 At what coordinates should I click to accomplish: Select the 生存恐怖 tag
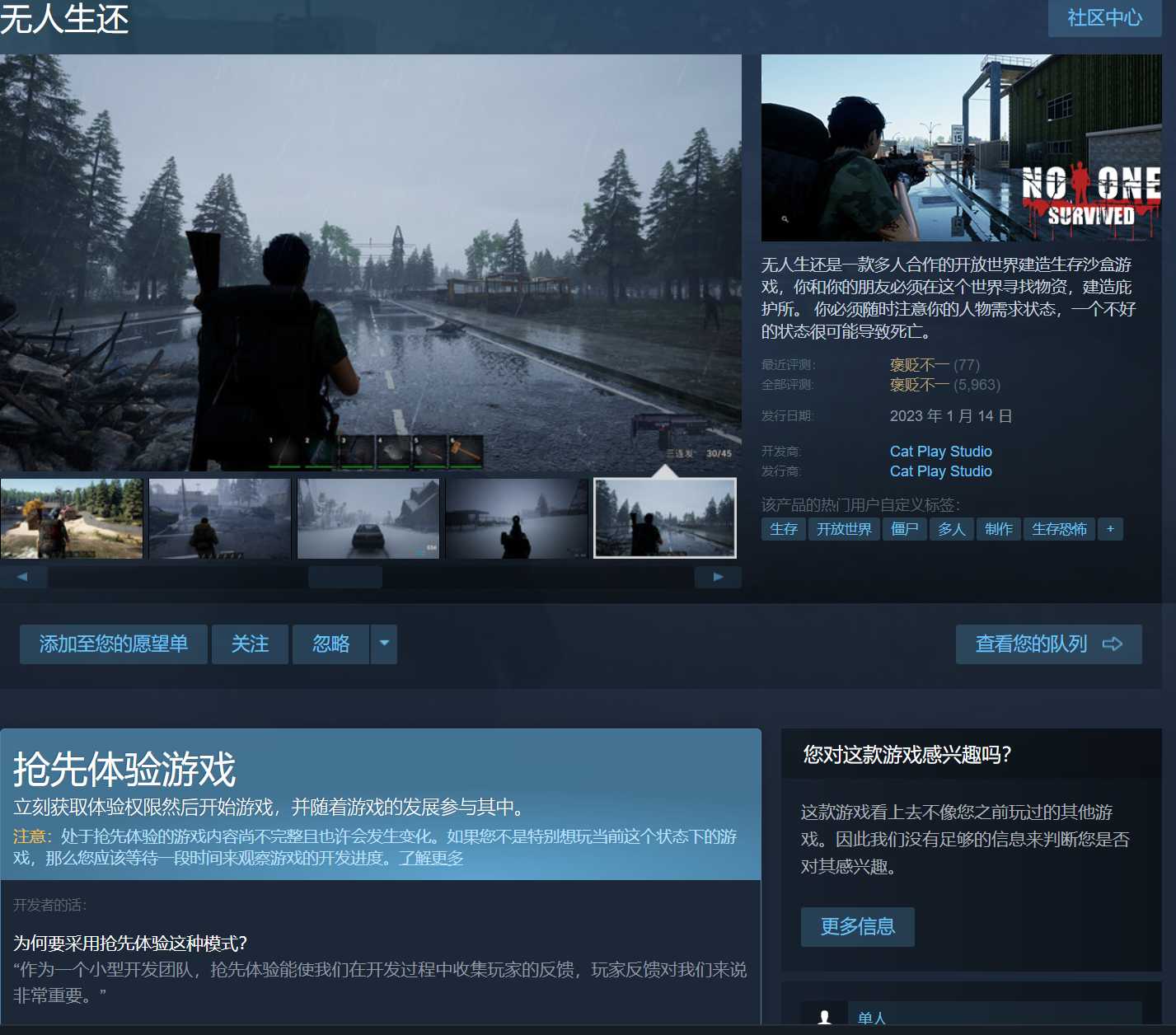point(1060,529)
